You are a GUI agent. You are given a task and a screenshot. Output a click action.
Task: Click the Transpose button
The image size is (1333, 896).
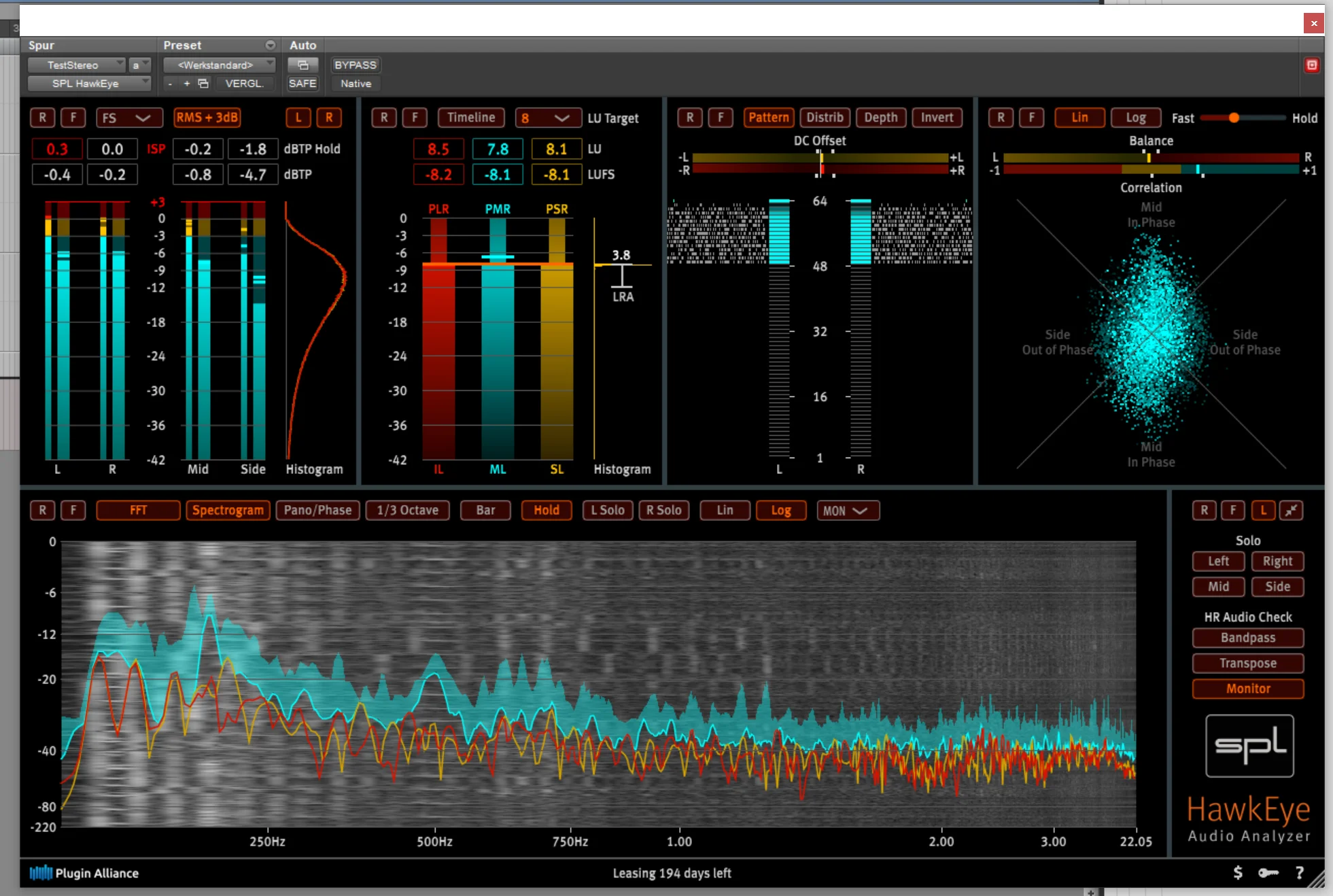tap(1248, 663)
